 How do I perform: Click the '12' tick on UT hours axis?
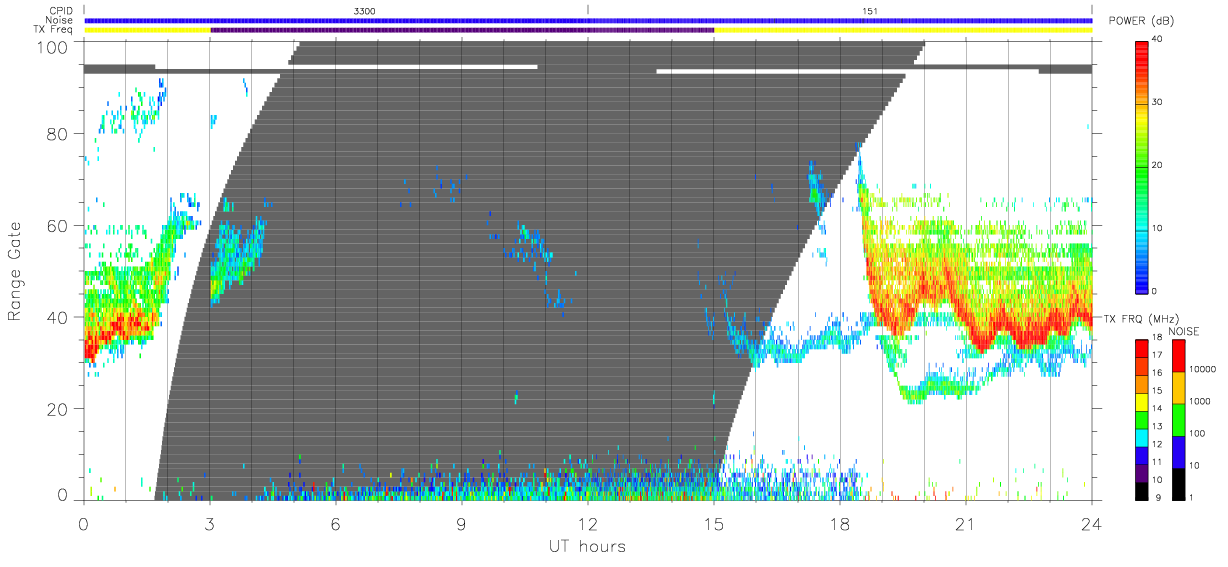[x=588, y=523]
